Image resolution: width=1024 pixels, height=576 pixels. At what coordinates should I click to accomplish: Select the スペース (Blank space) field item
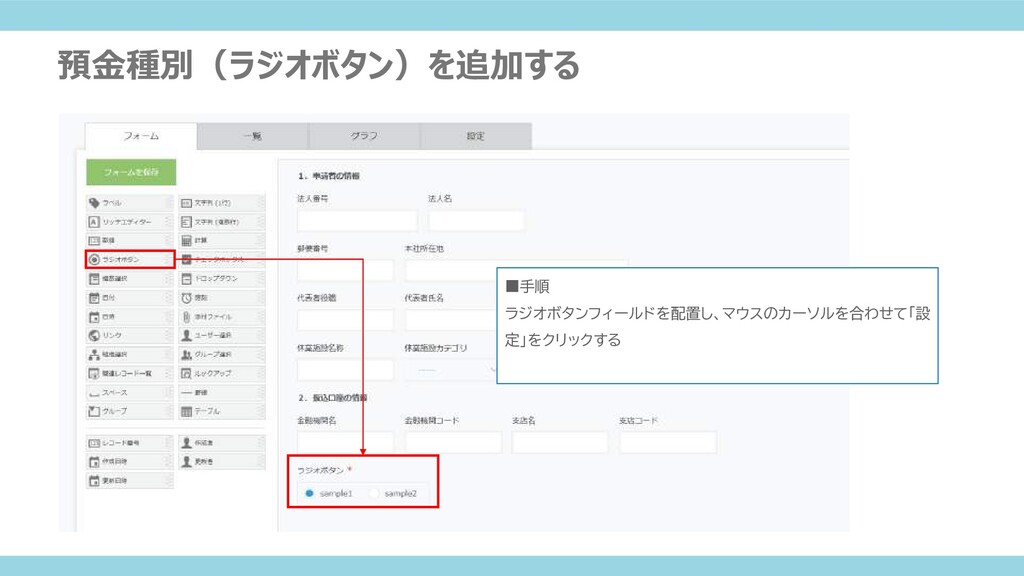pyautogui.click(x=130, y=392)
